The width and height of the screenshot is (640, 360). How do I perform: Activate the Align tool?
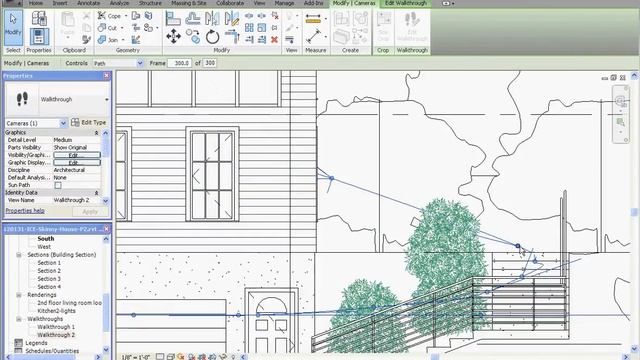pos(173,18)
